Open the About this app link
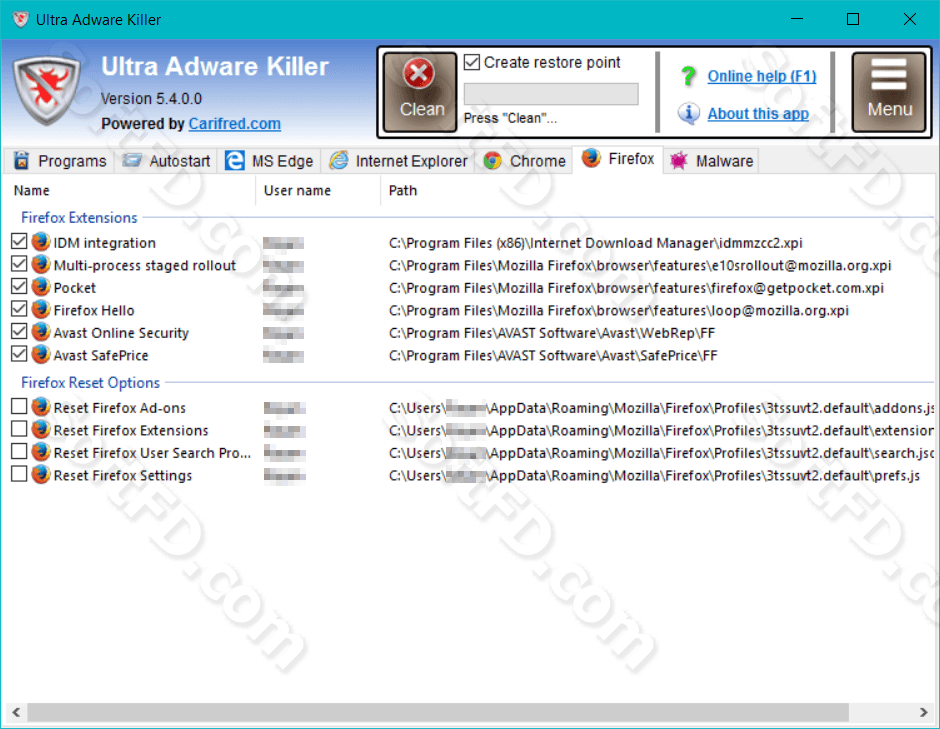The image size is (940, 729). point(758,113)
